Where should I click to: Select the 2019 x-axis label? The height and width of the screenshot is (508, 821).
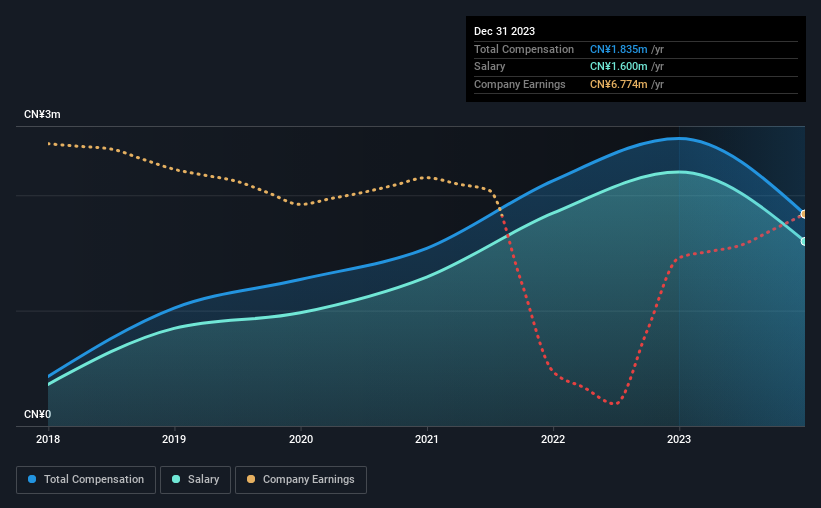[174, 439]
